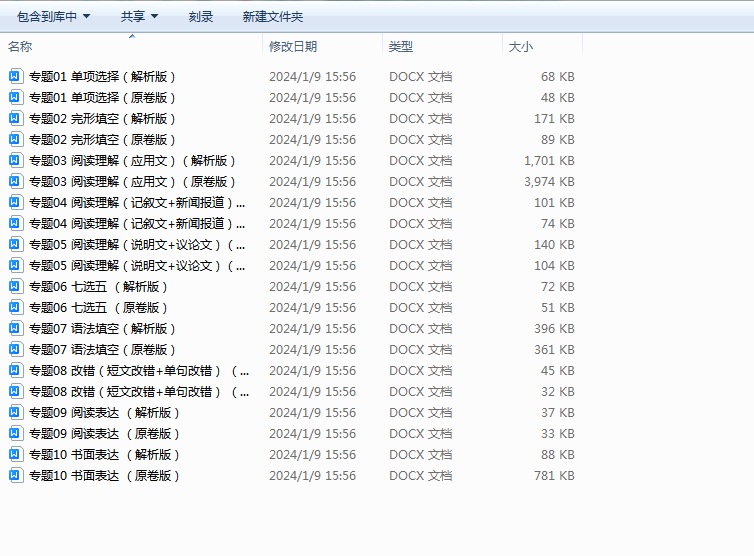Select the file icon of 专题02 完形填空（解析版）
754x556 pixels.
[x=15, y=118]
